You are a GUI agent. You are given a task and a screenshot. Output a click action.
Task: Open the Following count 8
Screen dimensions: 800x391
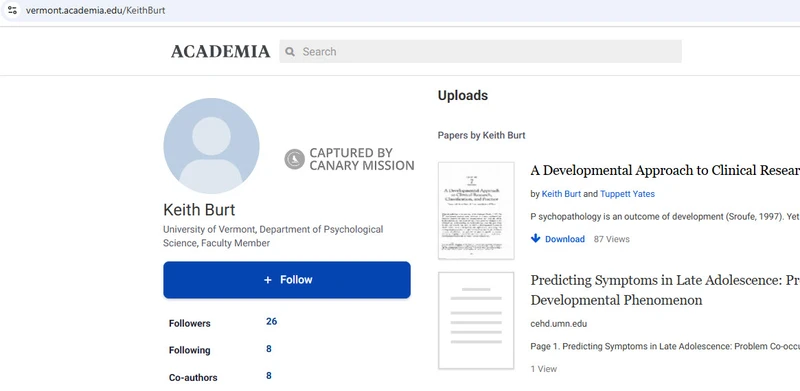pyautogui.click(x=269, y=349)
